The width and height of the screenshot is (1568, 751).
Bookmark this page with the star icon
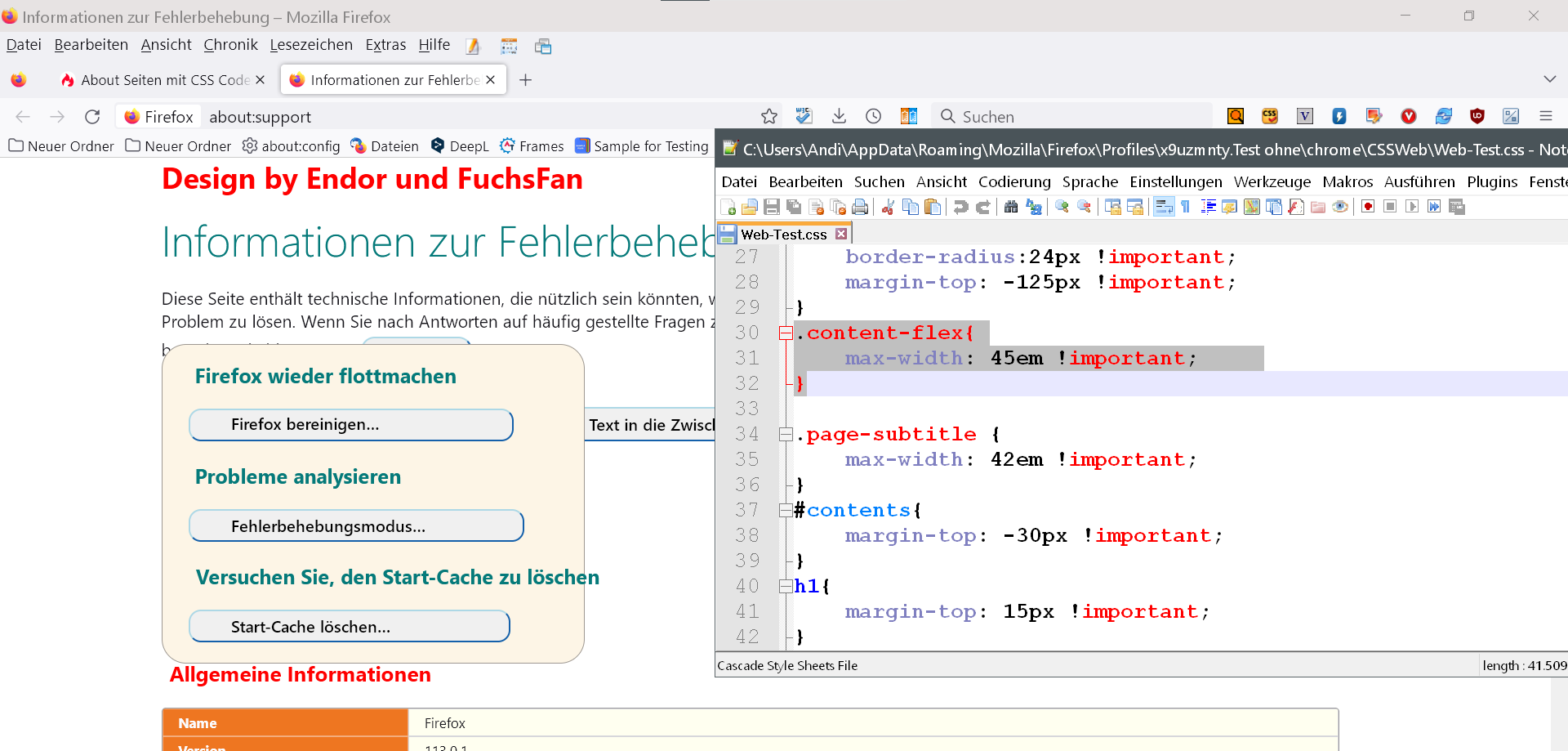[x=768, y=117]
